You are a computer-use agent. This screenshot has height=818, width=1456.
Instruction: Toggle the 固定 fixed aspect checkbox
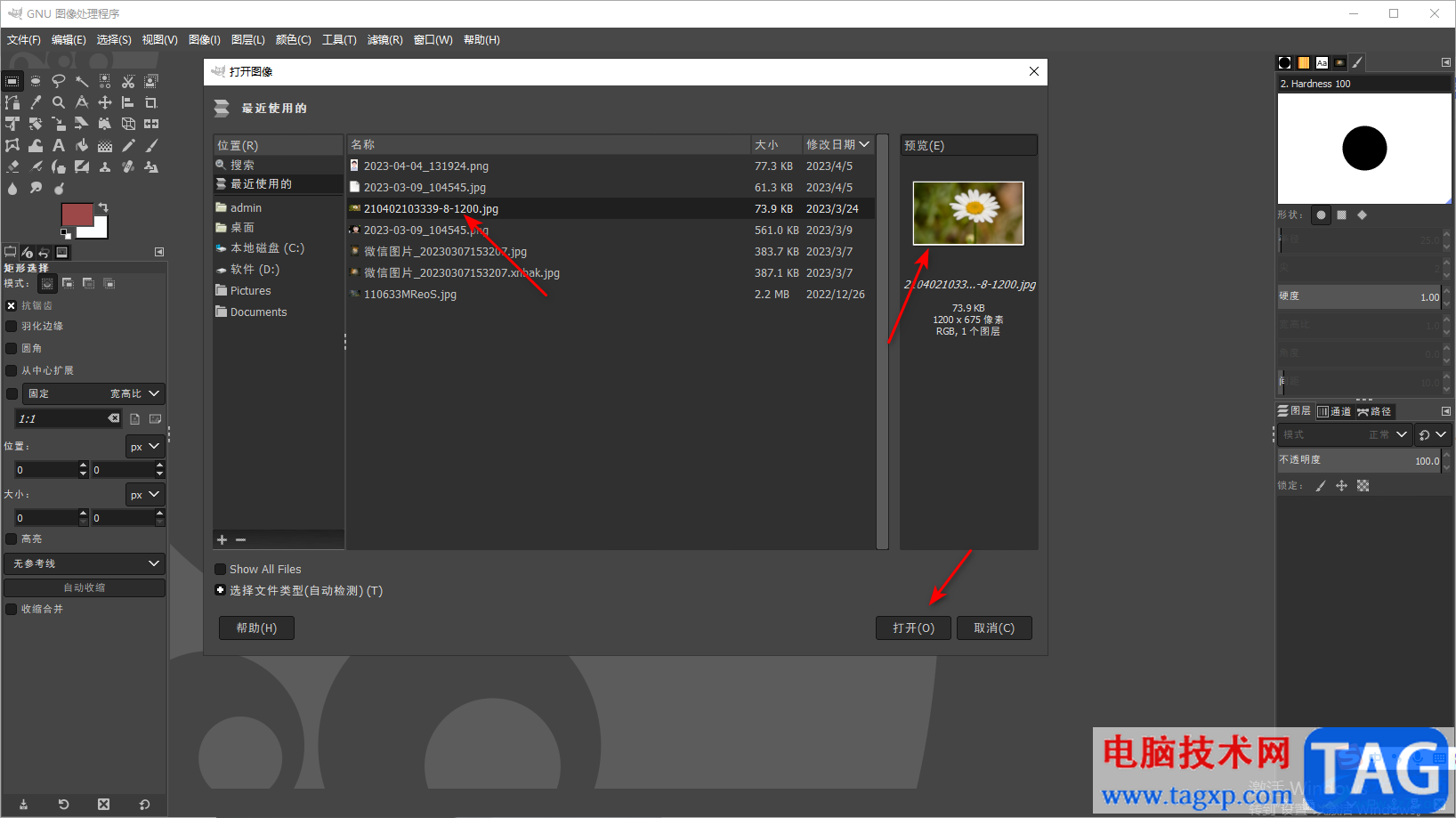coord(12,393)
